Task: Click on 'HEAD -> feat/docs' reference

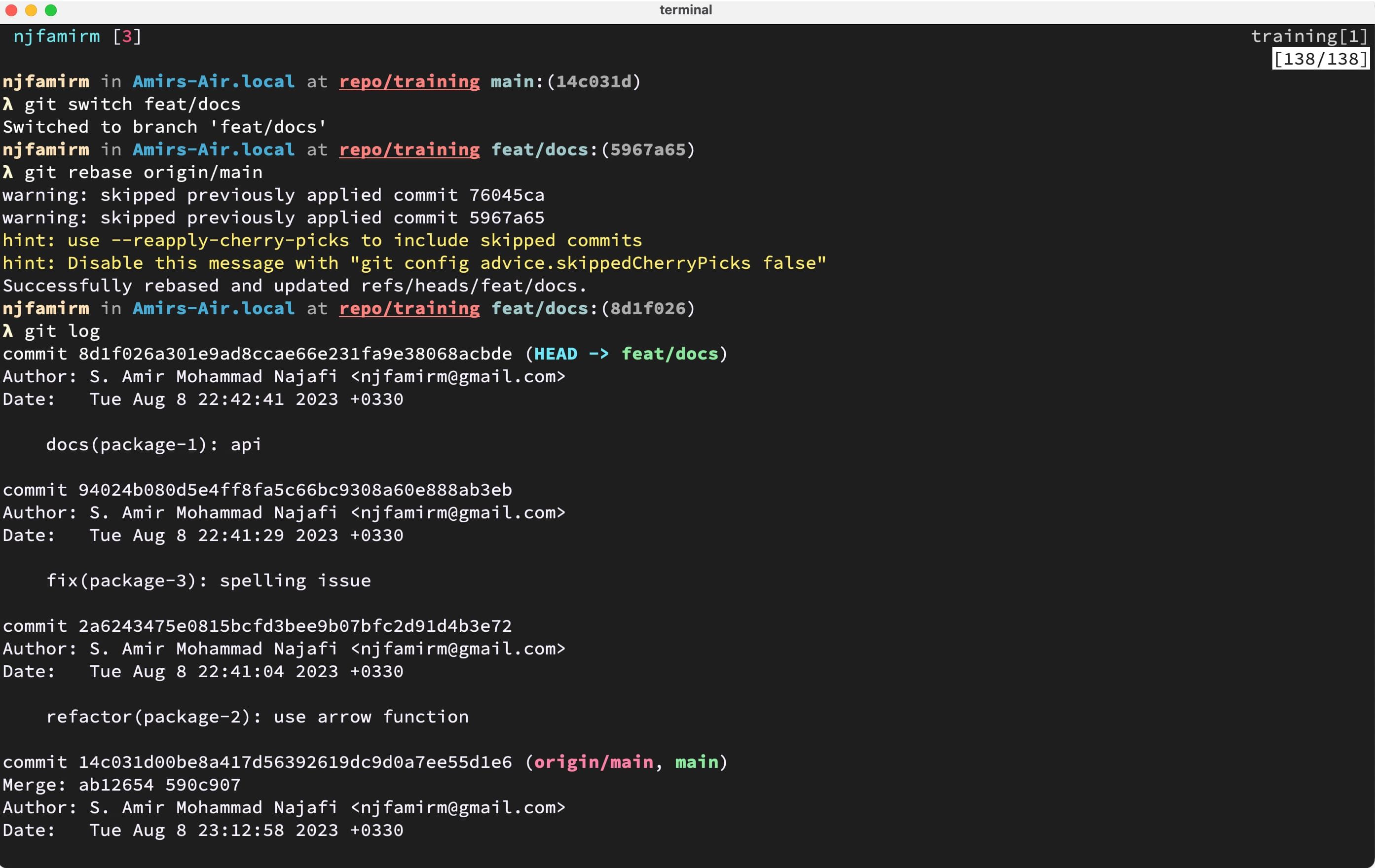Action: click(624, 354)
